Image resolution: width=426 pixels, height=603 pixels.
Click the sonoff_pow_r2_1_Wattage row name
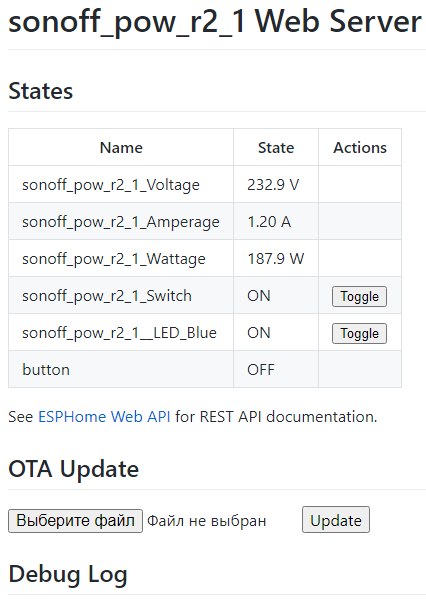coord(114,259)
